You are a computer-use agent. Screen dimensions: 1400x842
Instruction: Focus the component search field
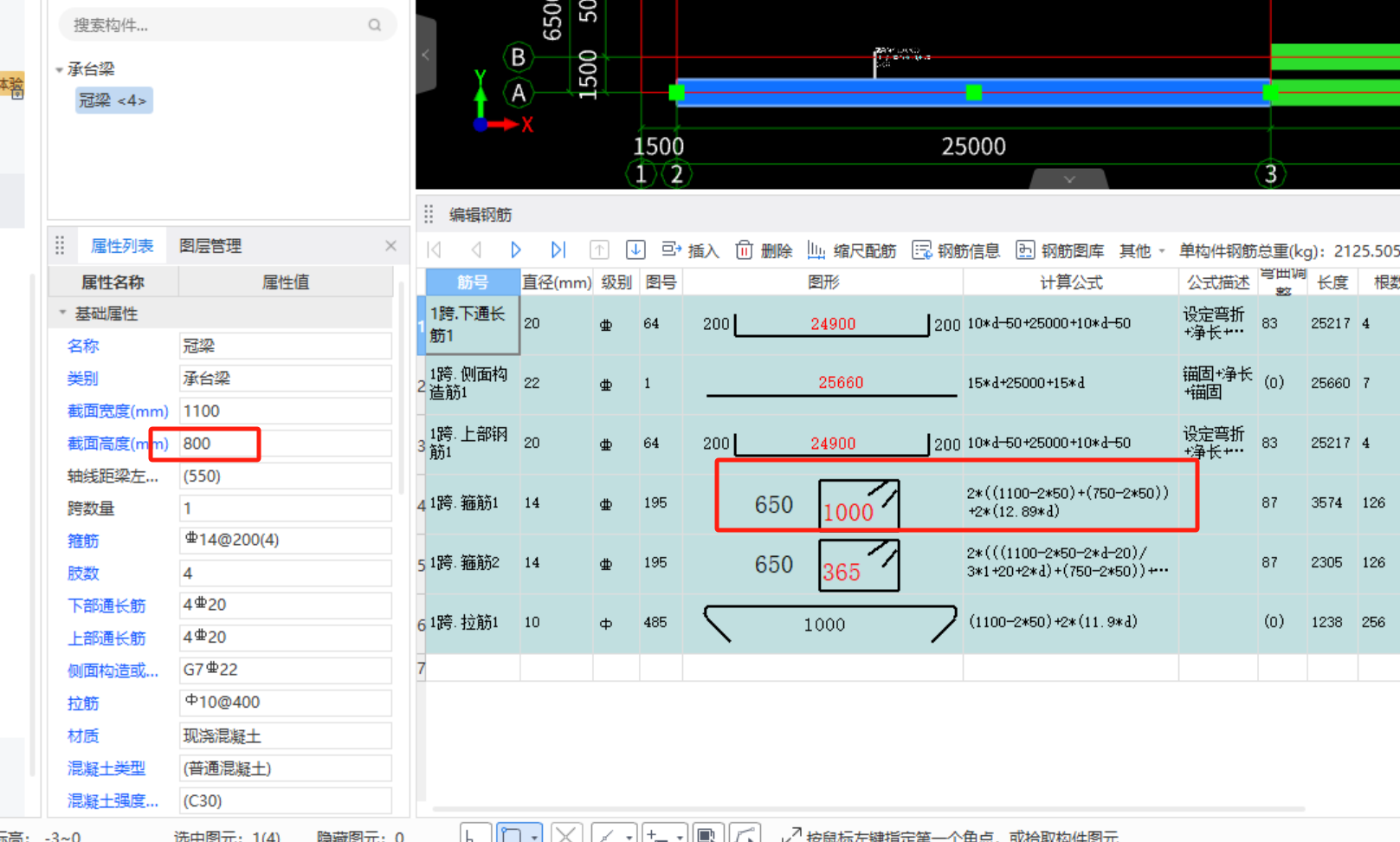point(227,25)
